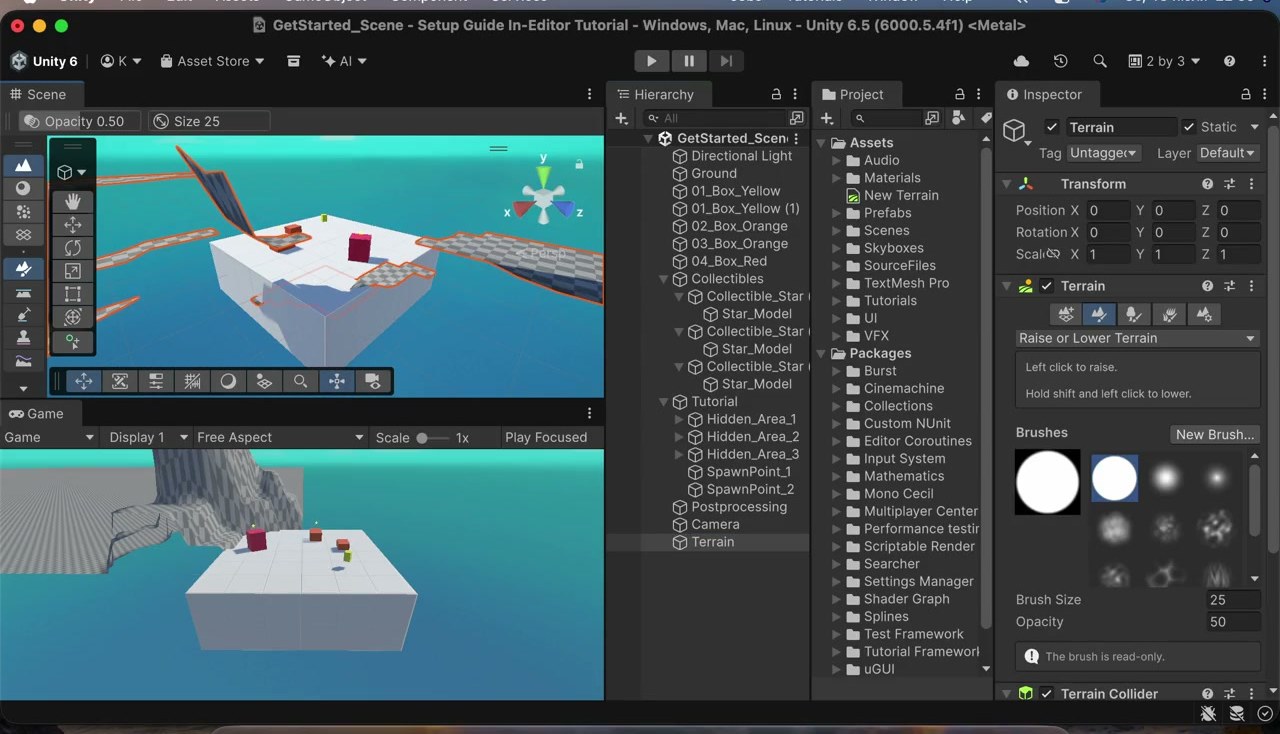Select the Hand view tool in Scene
This screenshot has width=1280, height=734.
[73, 201]
